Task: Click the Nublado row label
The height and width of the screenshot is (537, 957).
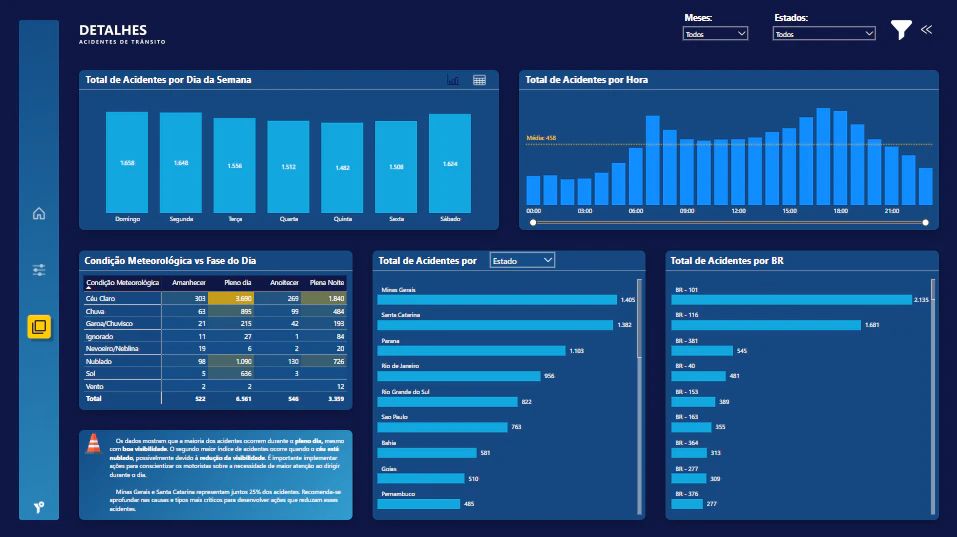Action: 99,361
